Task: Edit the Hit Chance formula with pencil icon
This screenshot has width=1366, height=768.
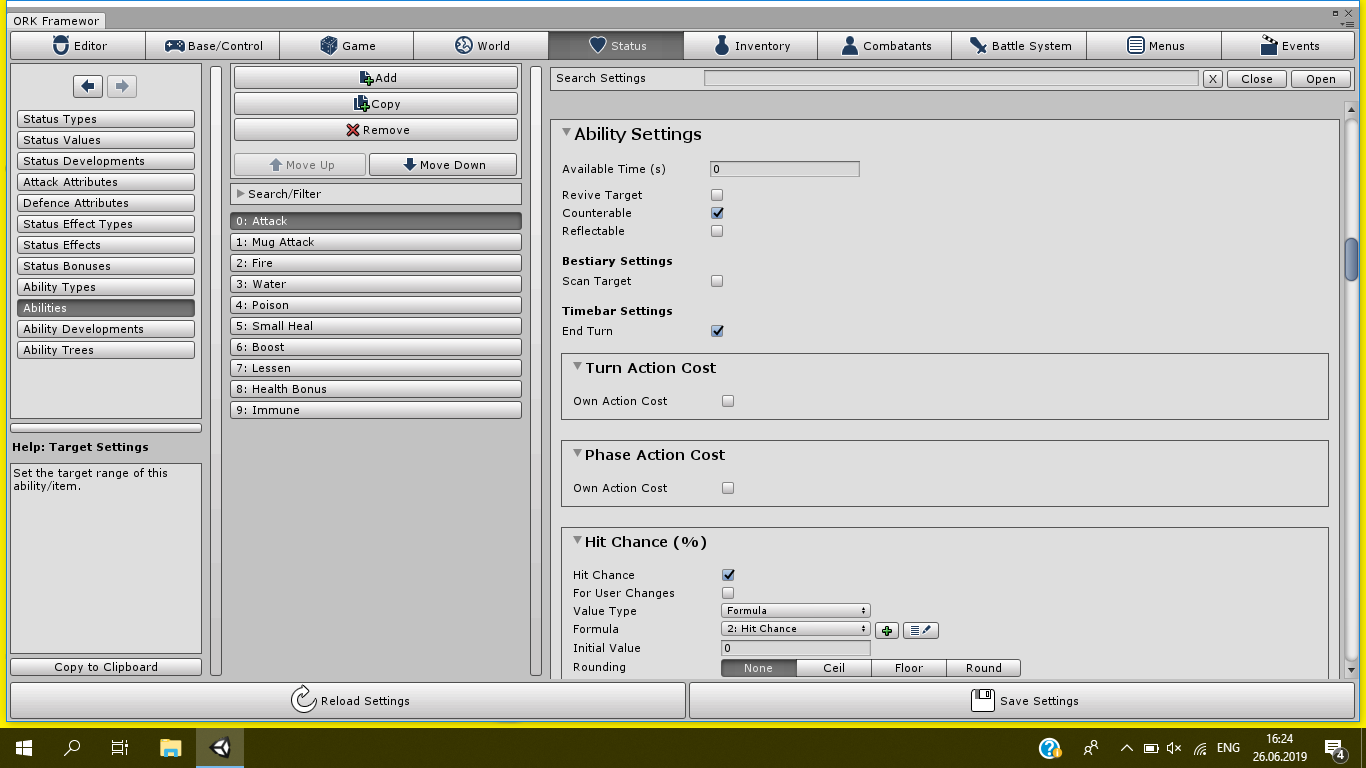Action: tap(921, 630)
